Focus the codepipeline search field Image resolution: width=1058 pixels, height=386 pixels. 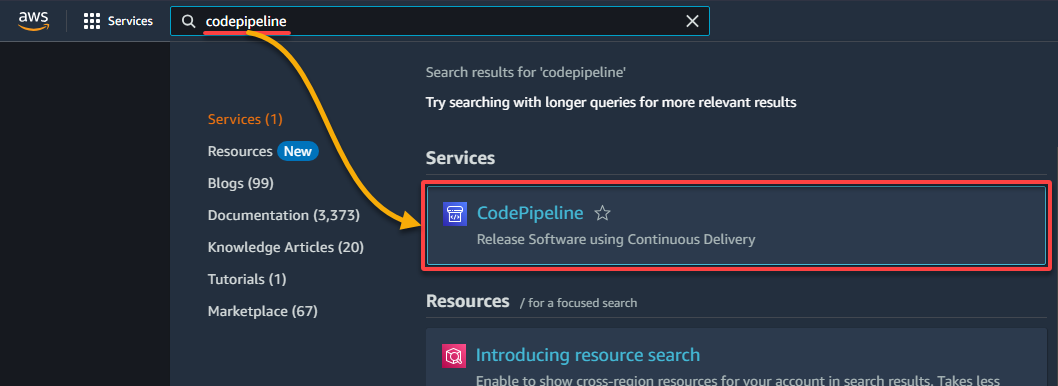(439, 22)
